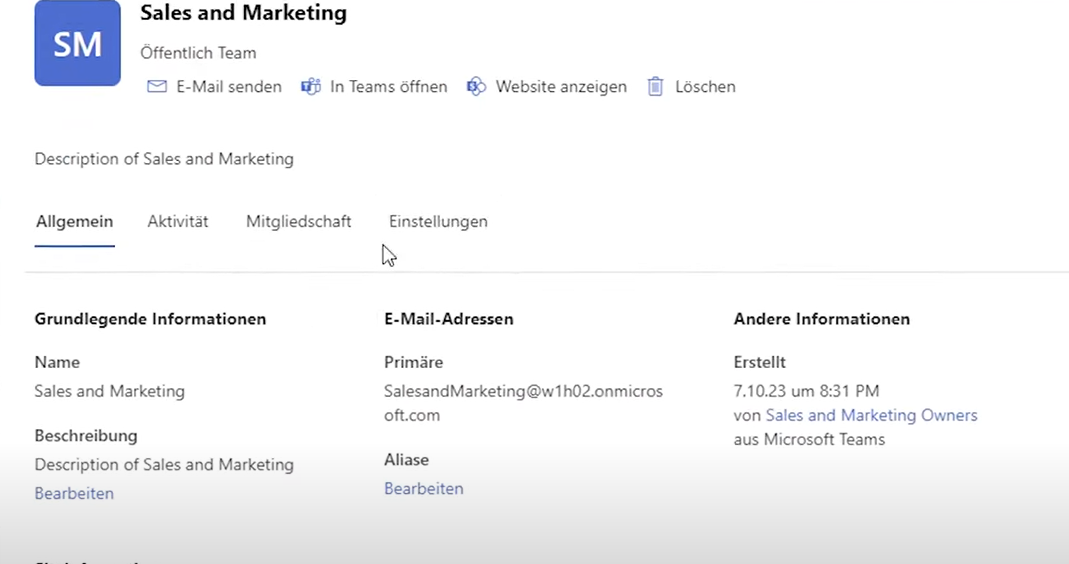Click description text below the team header

tap(164, 159)
